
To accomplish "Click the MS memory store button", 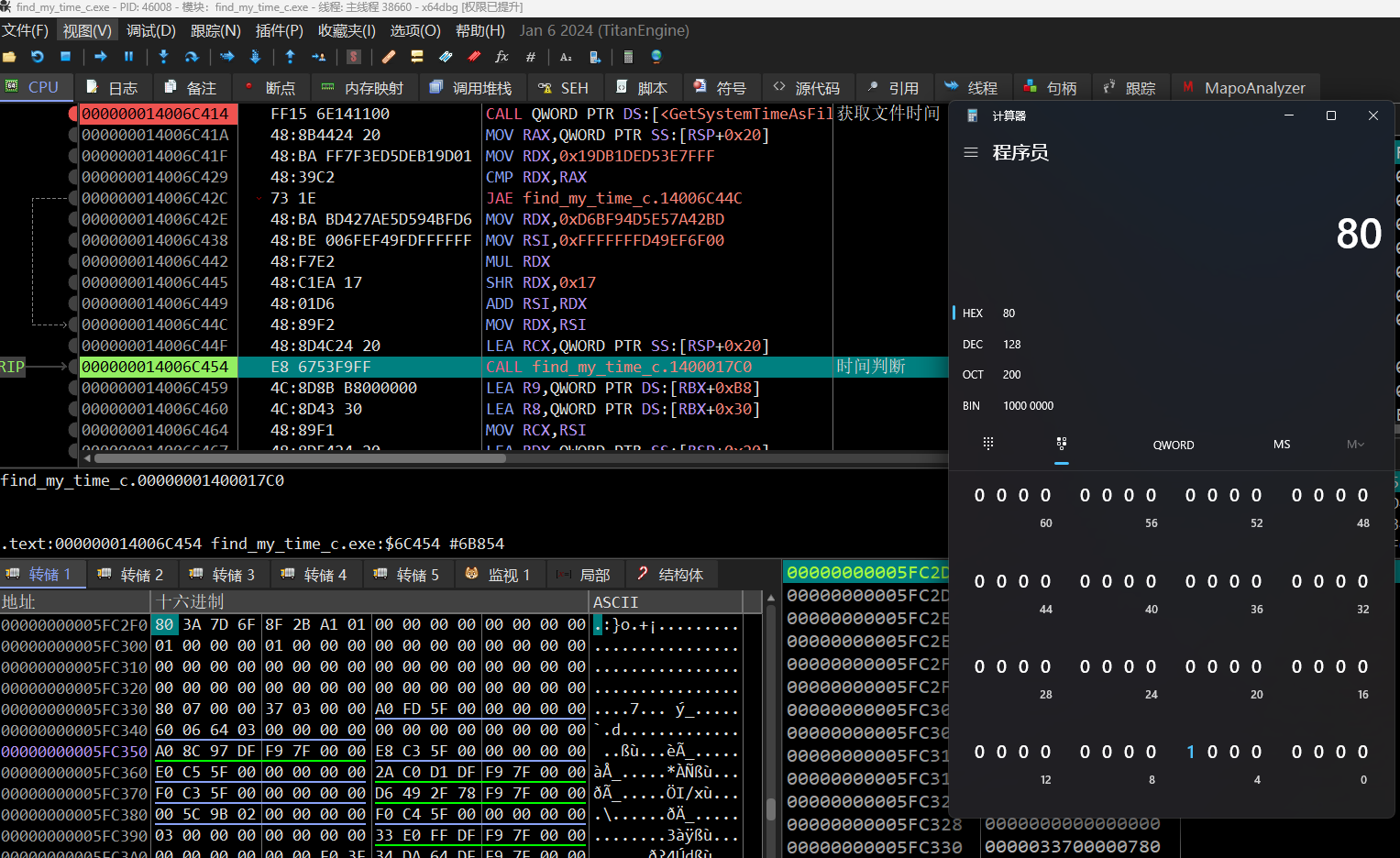I will click(x=1282, y=445).
